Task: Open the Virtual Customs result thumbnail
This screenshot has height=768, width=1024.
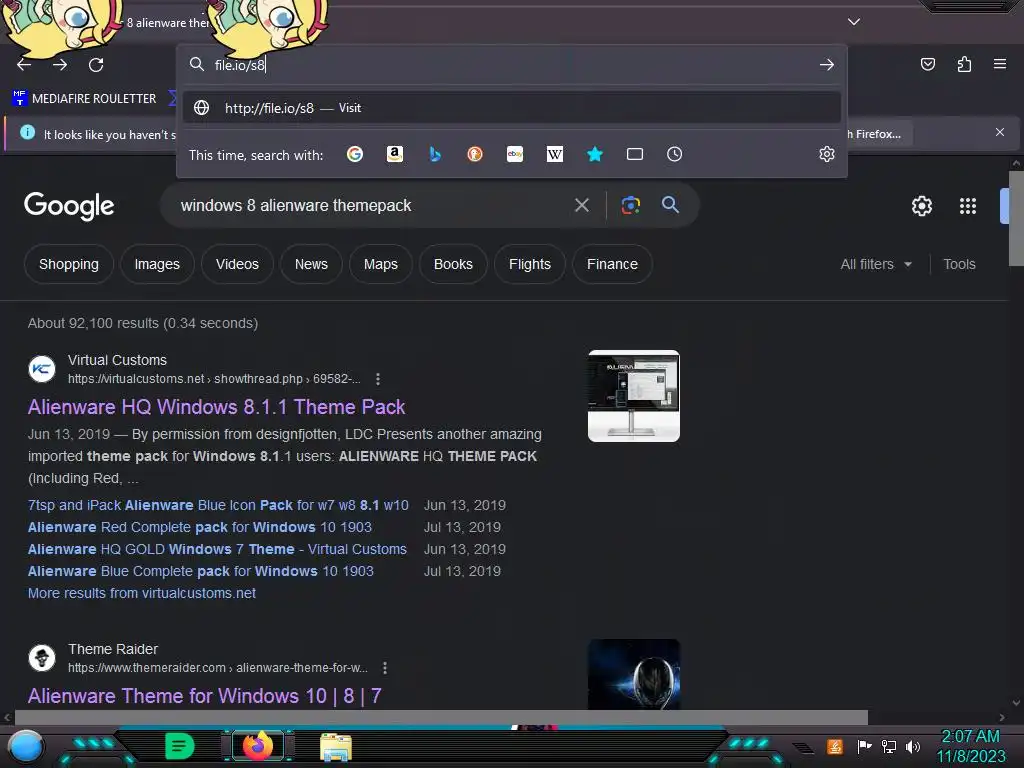Action: (633, 396)
